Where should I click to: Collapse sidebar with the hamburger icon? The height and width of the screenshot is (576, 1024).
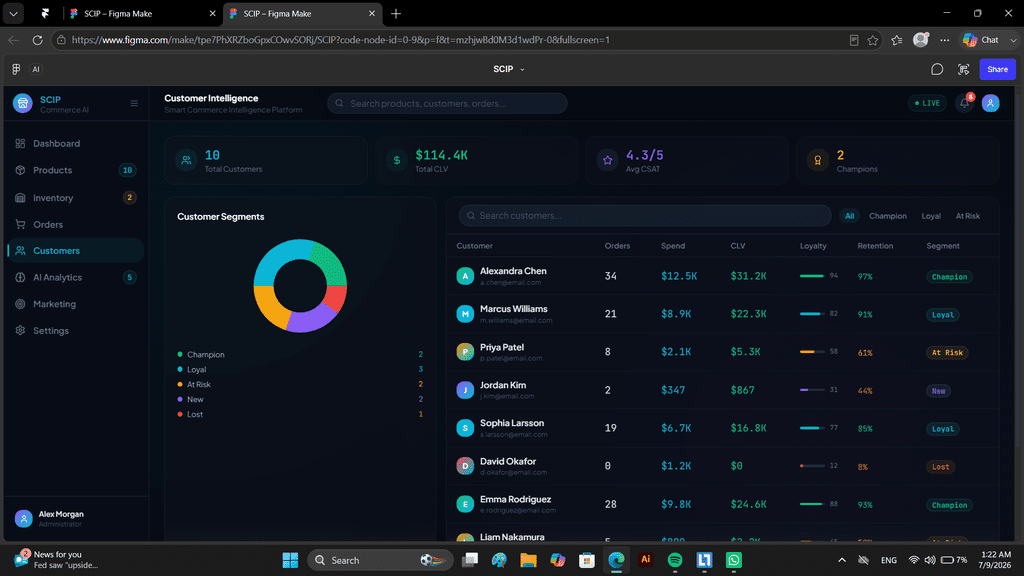pyautogui.click(x=134, y=103)
